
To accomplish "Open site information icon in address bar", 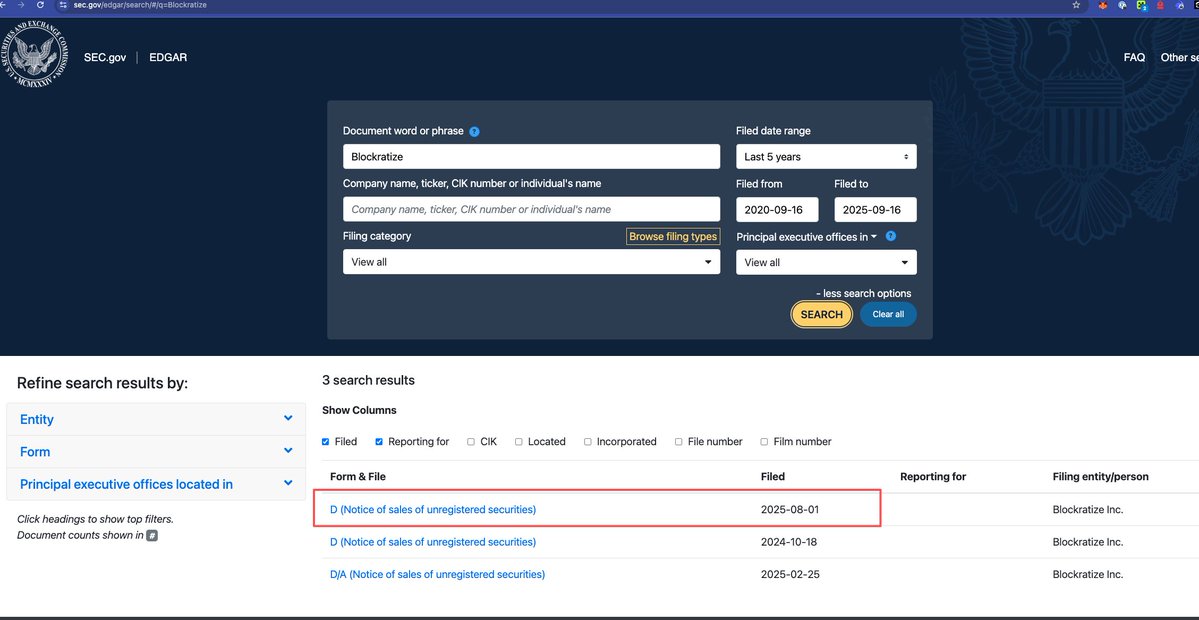I will pyautogui.click(x=63, y=5).
